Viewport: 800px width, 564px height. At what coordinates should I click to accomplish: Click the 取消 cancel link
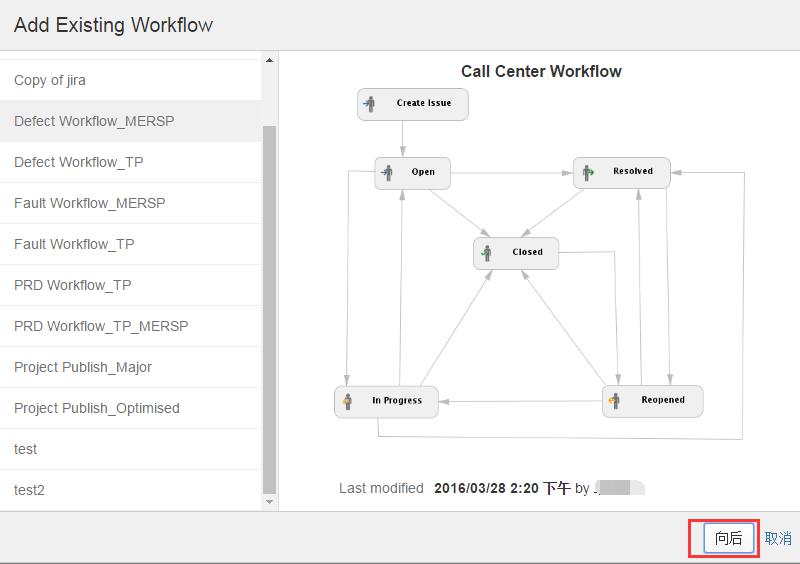[778, 538]
